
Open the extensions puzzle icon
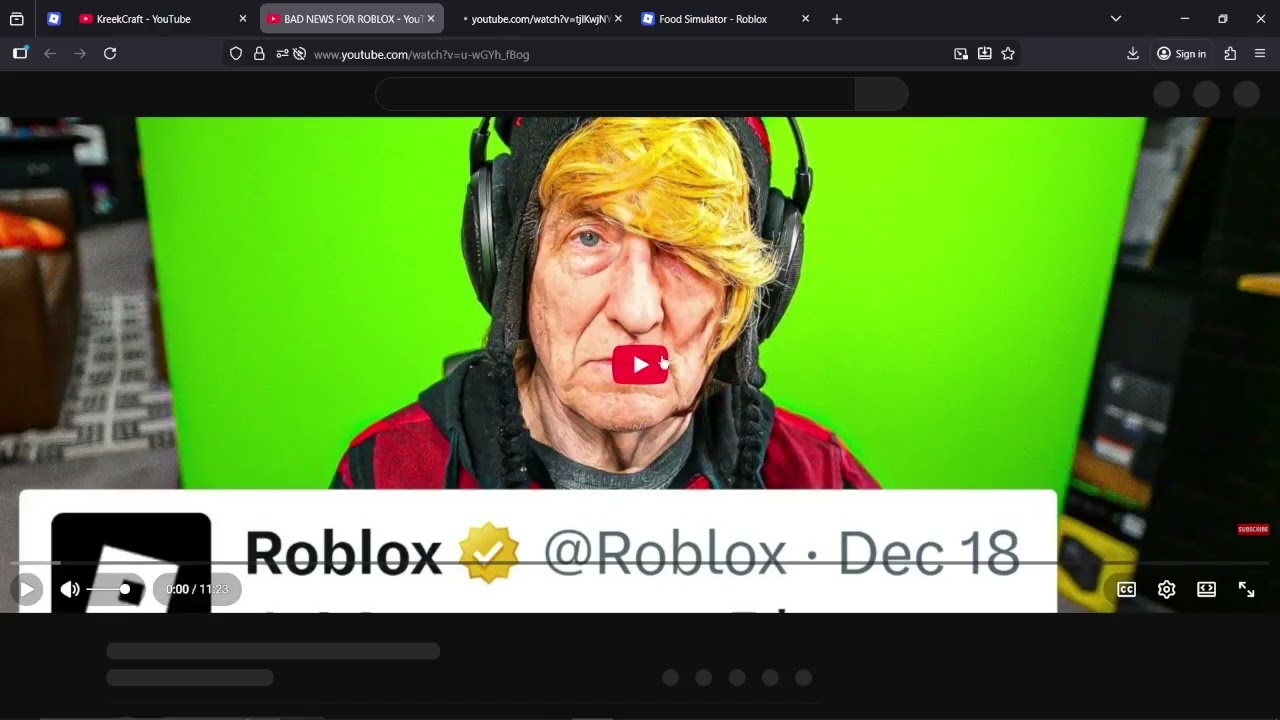coord(1230,54)
